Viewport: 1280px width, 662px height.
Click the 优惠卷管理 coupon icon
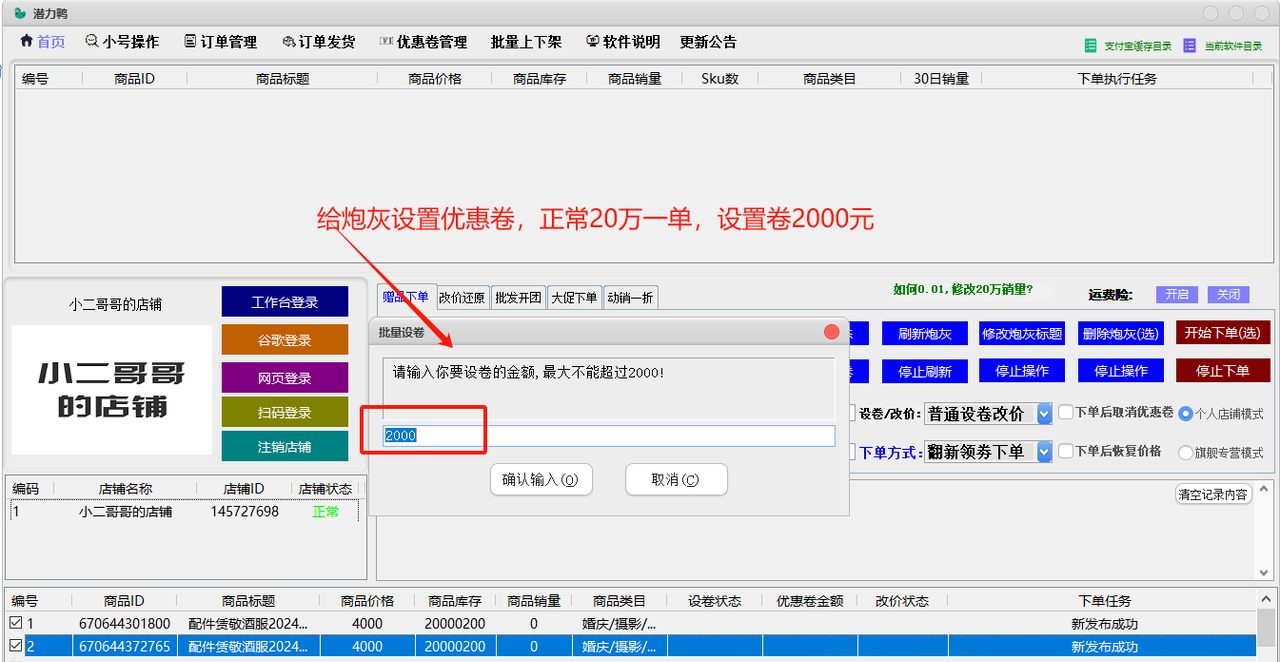386,42
